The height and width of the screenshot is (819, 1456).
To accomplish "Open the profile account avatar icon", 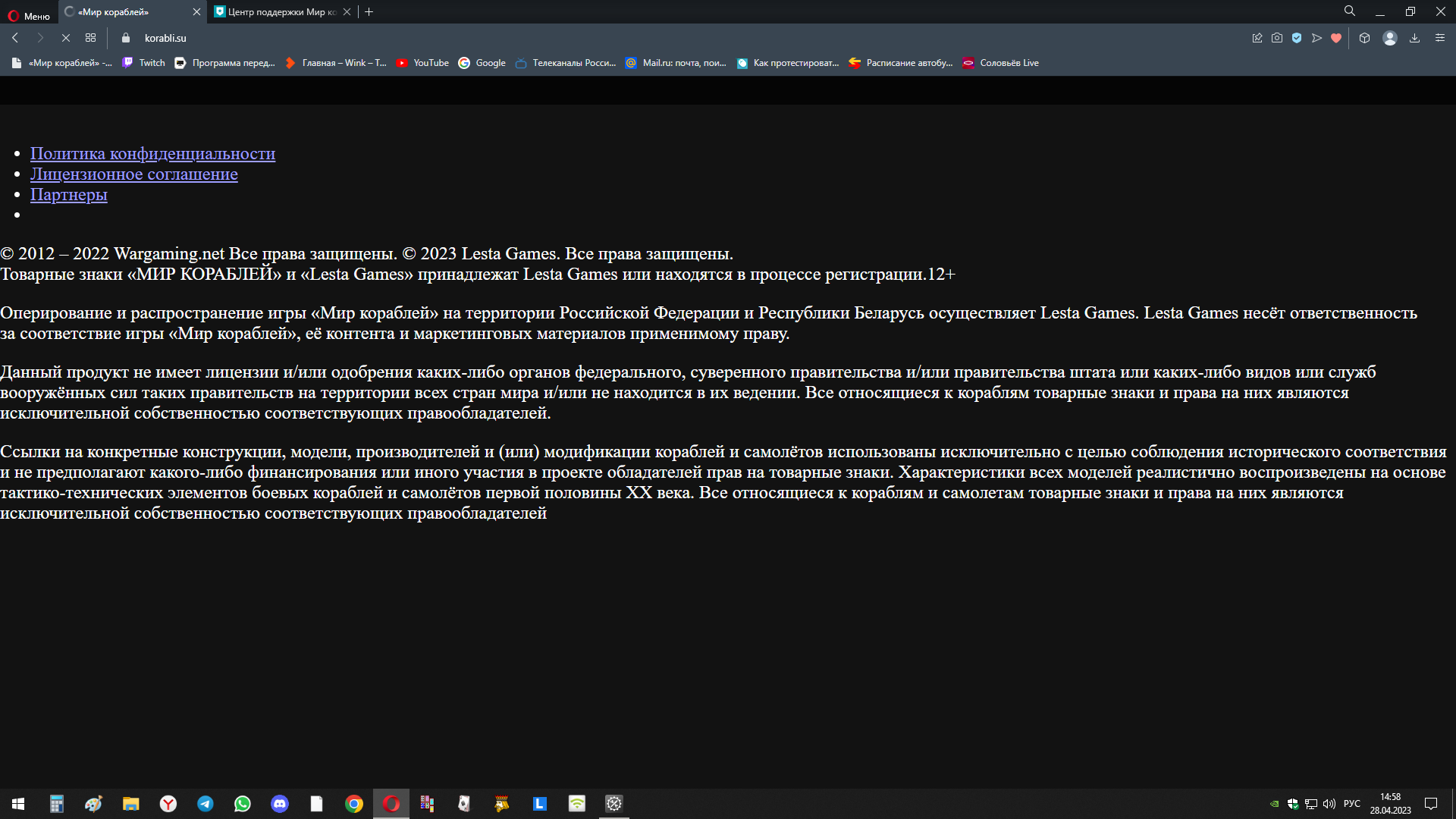I will pyautogui.click(x=1389, y=38).
